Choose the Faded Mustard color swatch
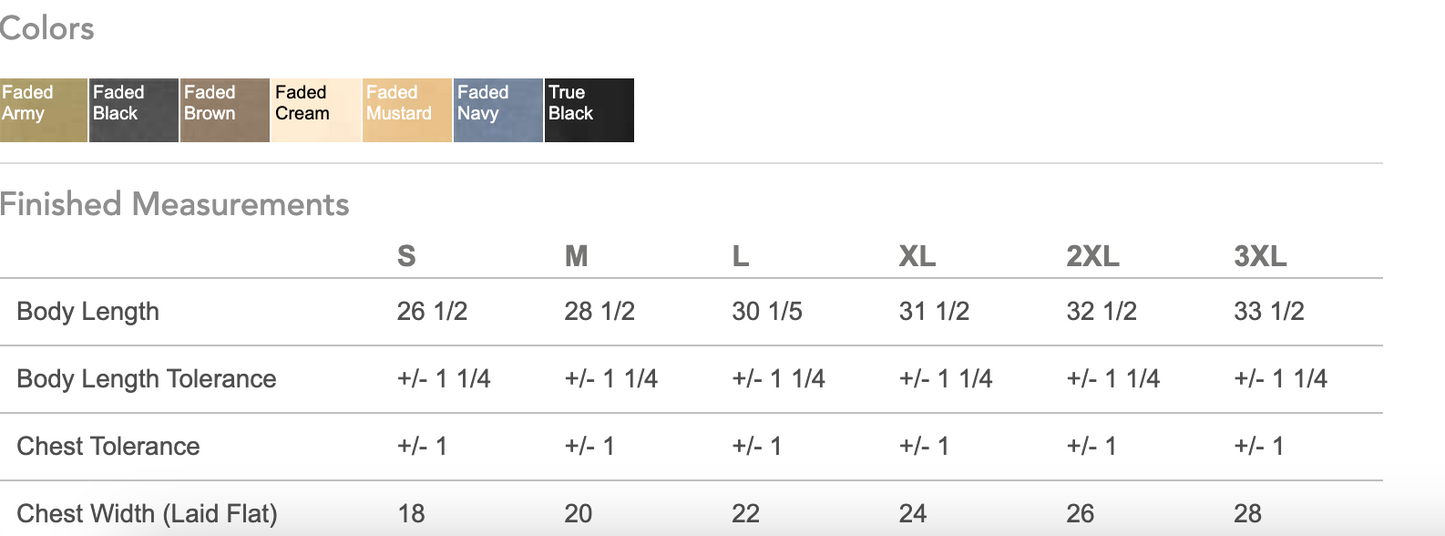1445x536 pixels. 407,110
